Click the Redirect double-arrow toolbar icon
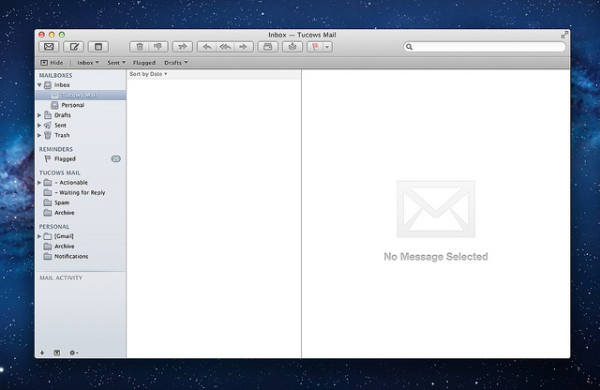 [x=183, y=47]
